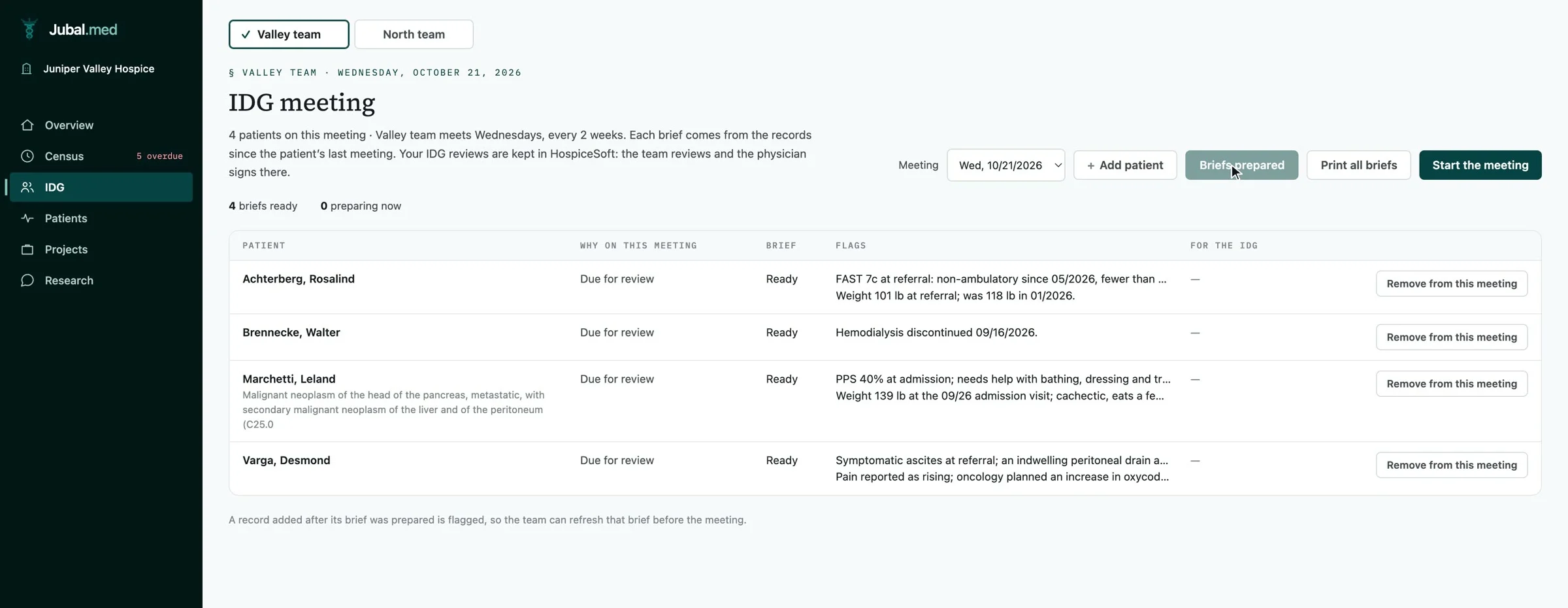Select the Valley team tab
This screenshot has width=1568, height=608.
click(289, 34)
